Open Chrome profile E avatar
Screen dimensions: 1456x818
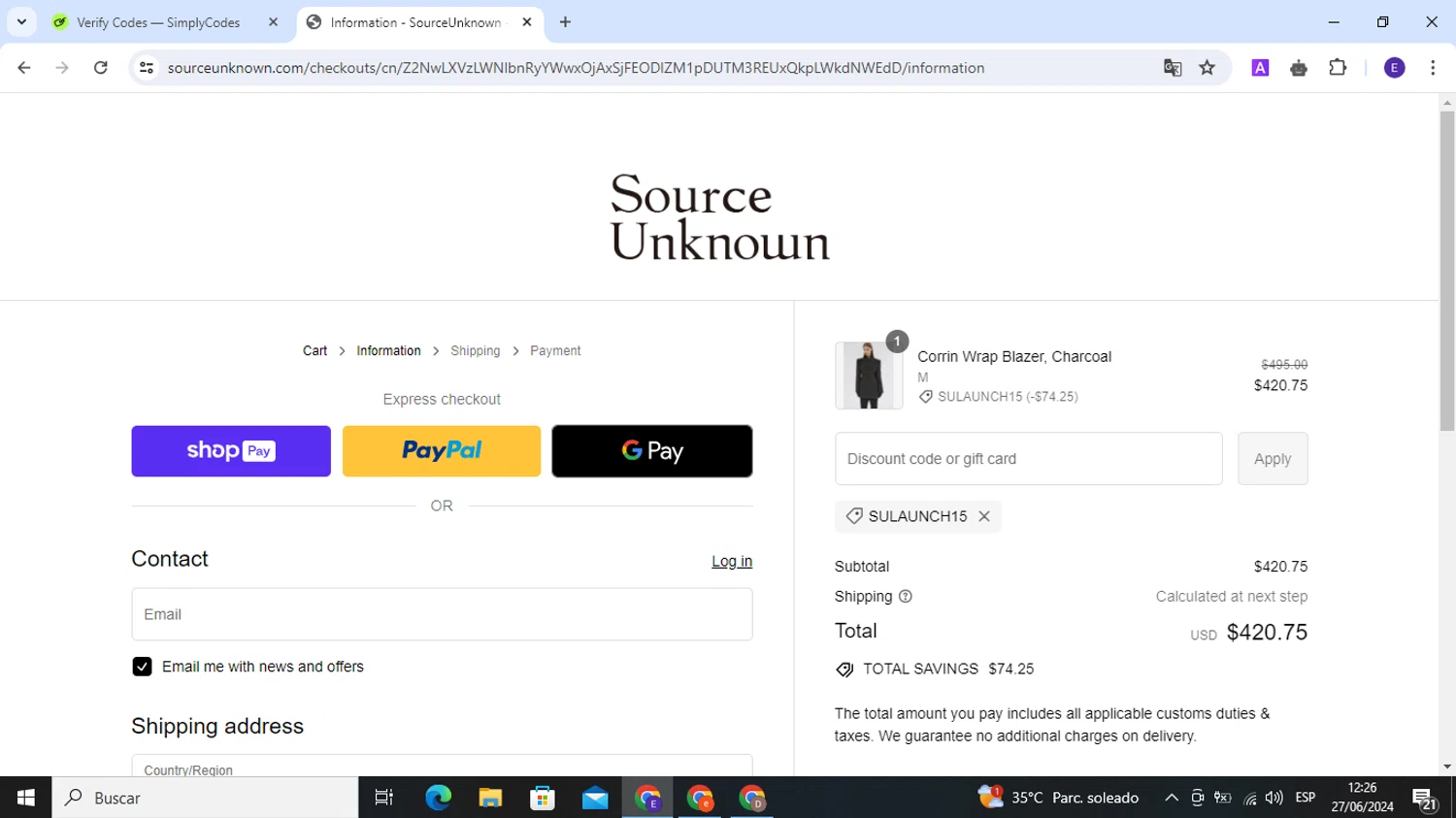1394,68
